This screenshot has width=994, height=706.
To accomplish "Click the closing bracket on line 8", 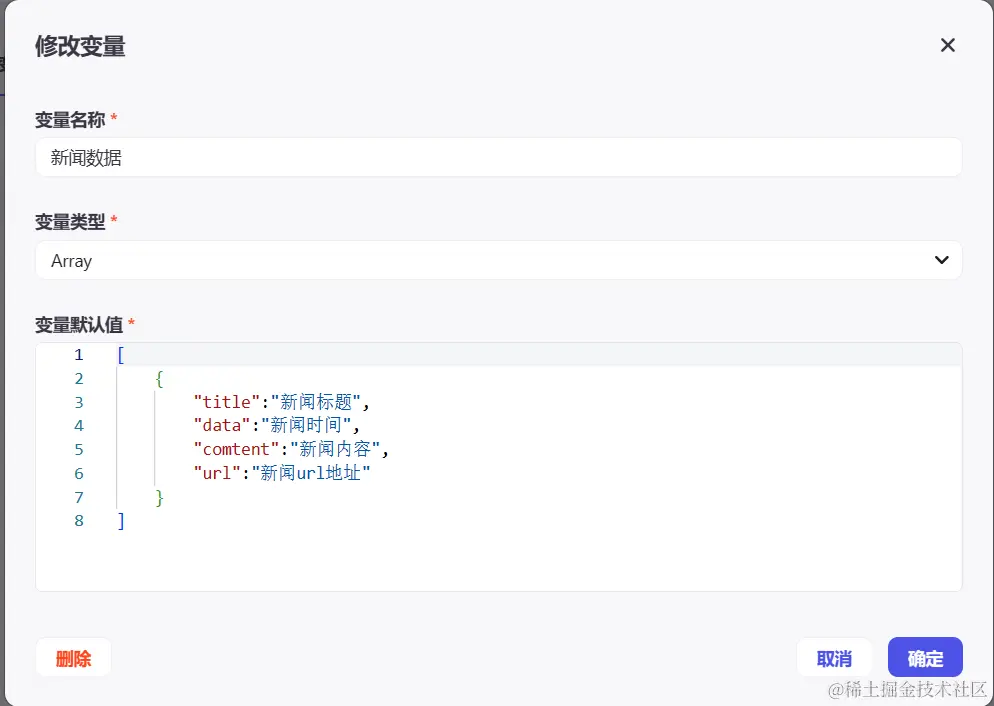I will click(121, 521).
